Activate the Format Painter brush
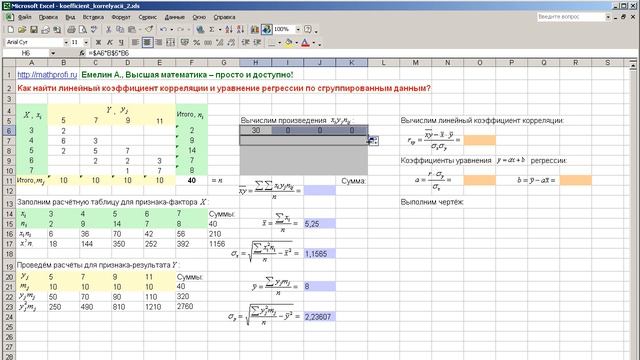Screen dimensions: 640x360 [x=149, y=29]
